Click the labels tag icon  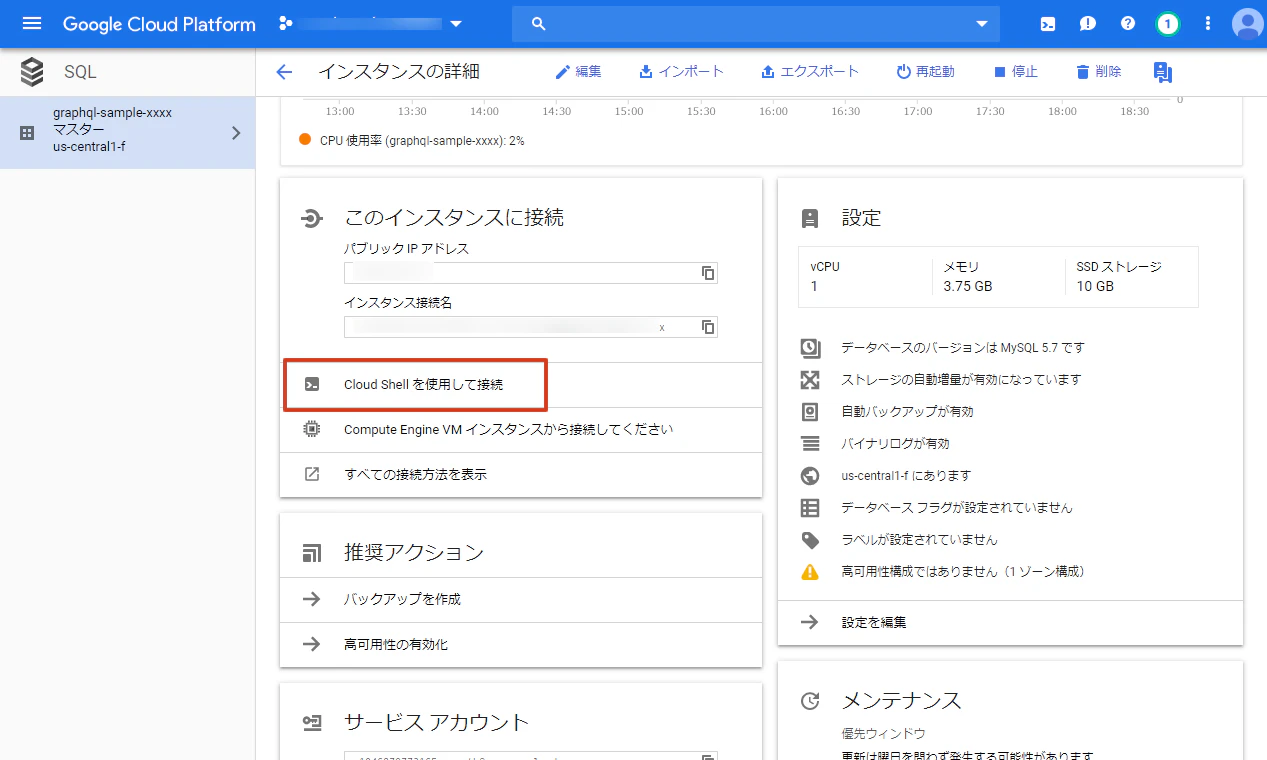(x=810, y=540)
